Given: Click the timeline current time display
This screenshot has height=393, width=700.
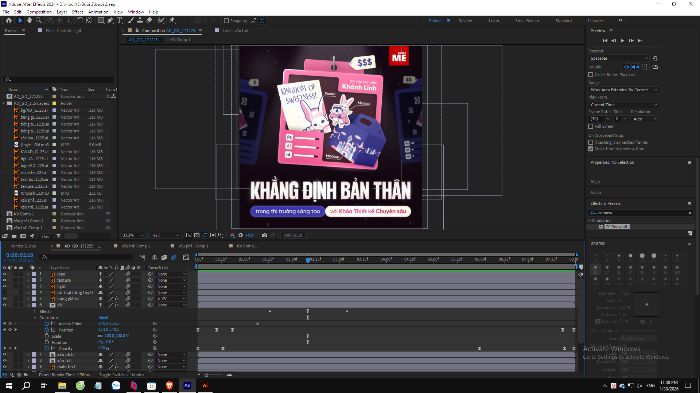Looking at the screenshot, I should click(x=20, y=255).
